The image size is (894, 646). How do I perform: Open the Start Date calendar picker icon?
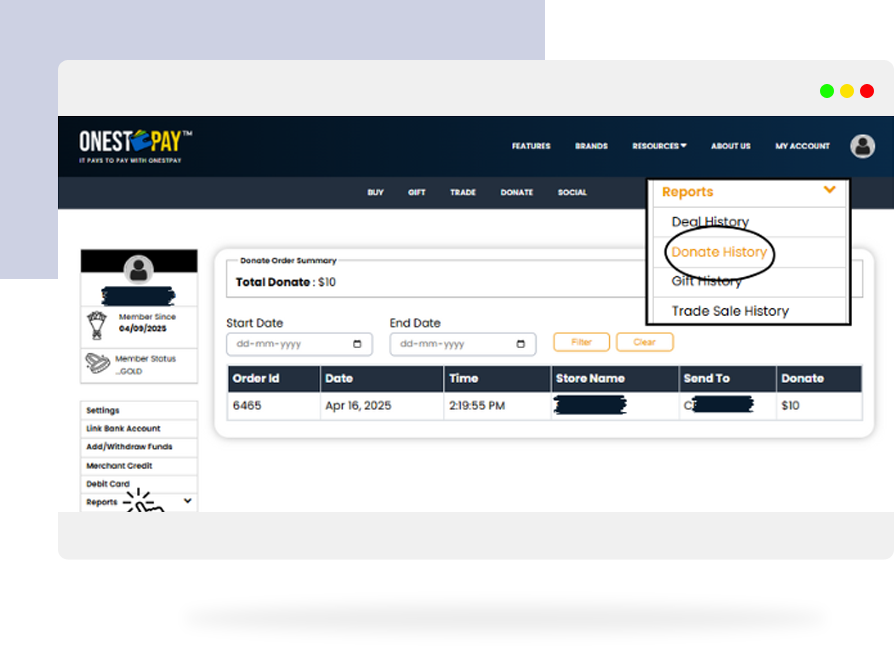pos(358,344)
